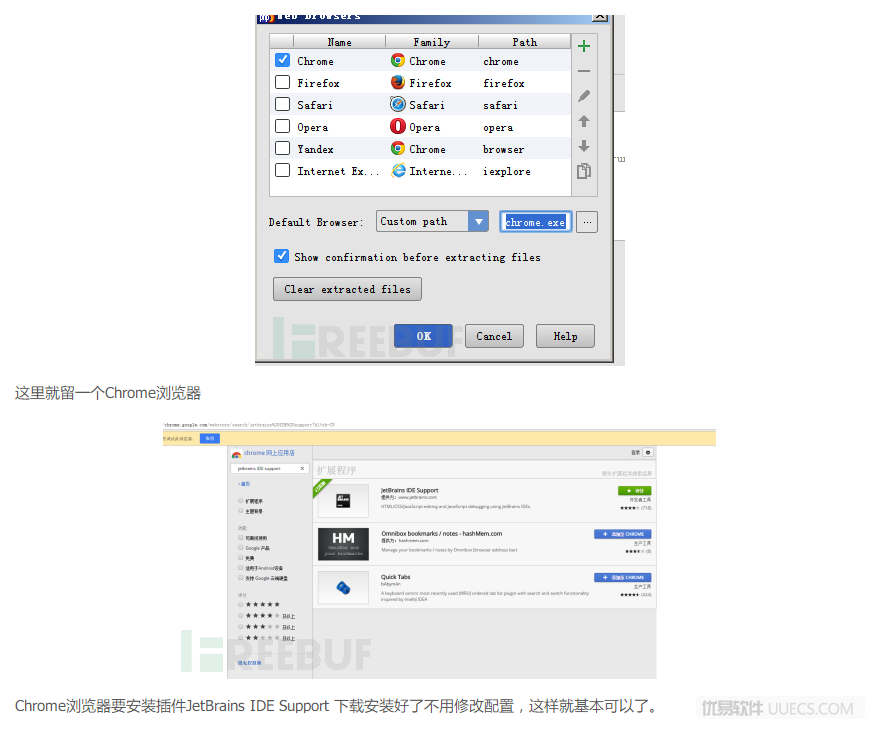876x734 pixels.
Task: Enable the Internet Explorer browser checkbox
Action: click(283, 170)
